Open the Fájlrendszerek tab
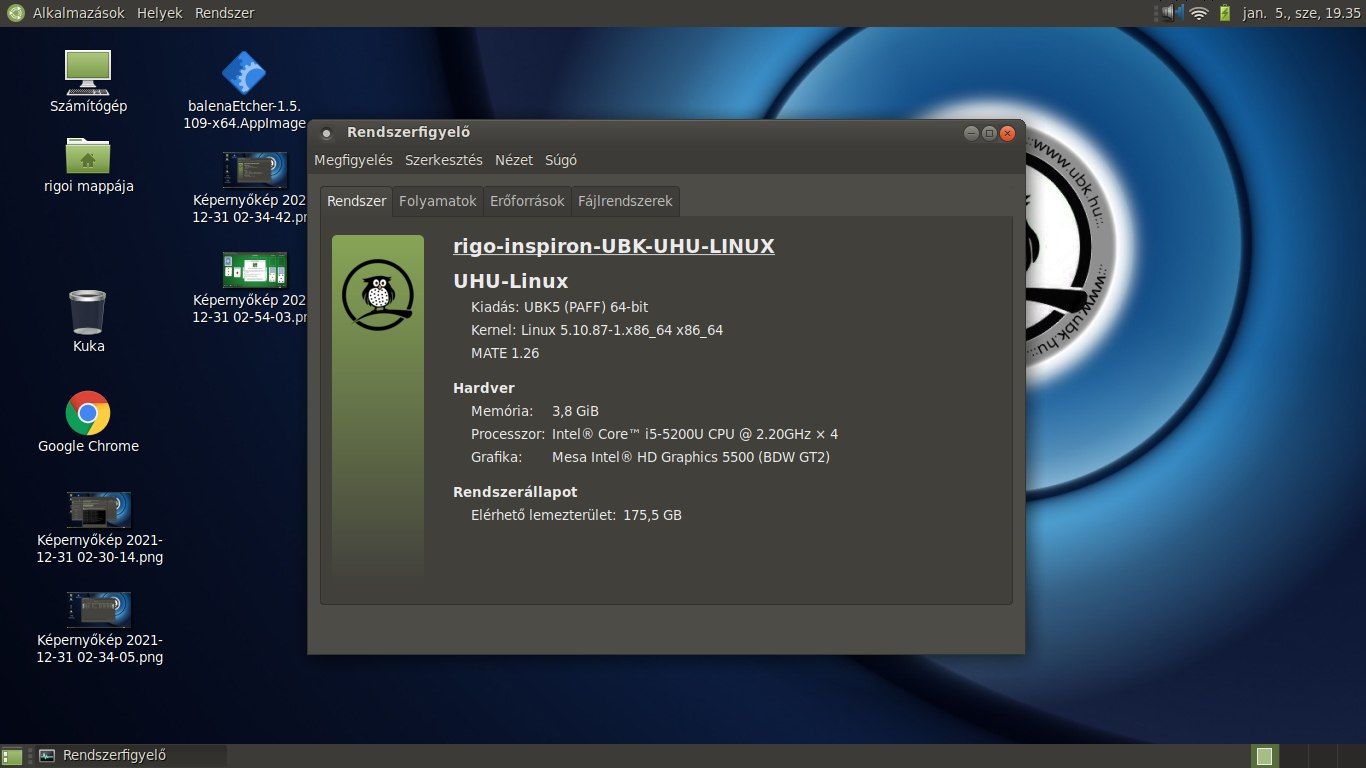 pos(626,201)
